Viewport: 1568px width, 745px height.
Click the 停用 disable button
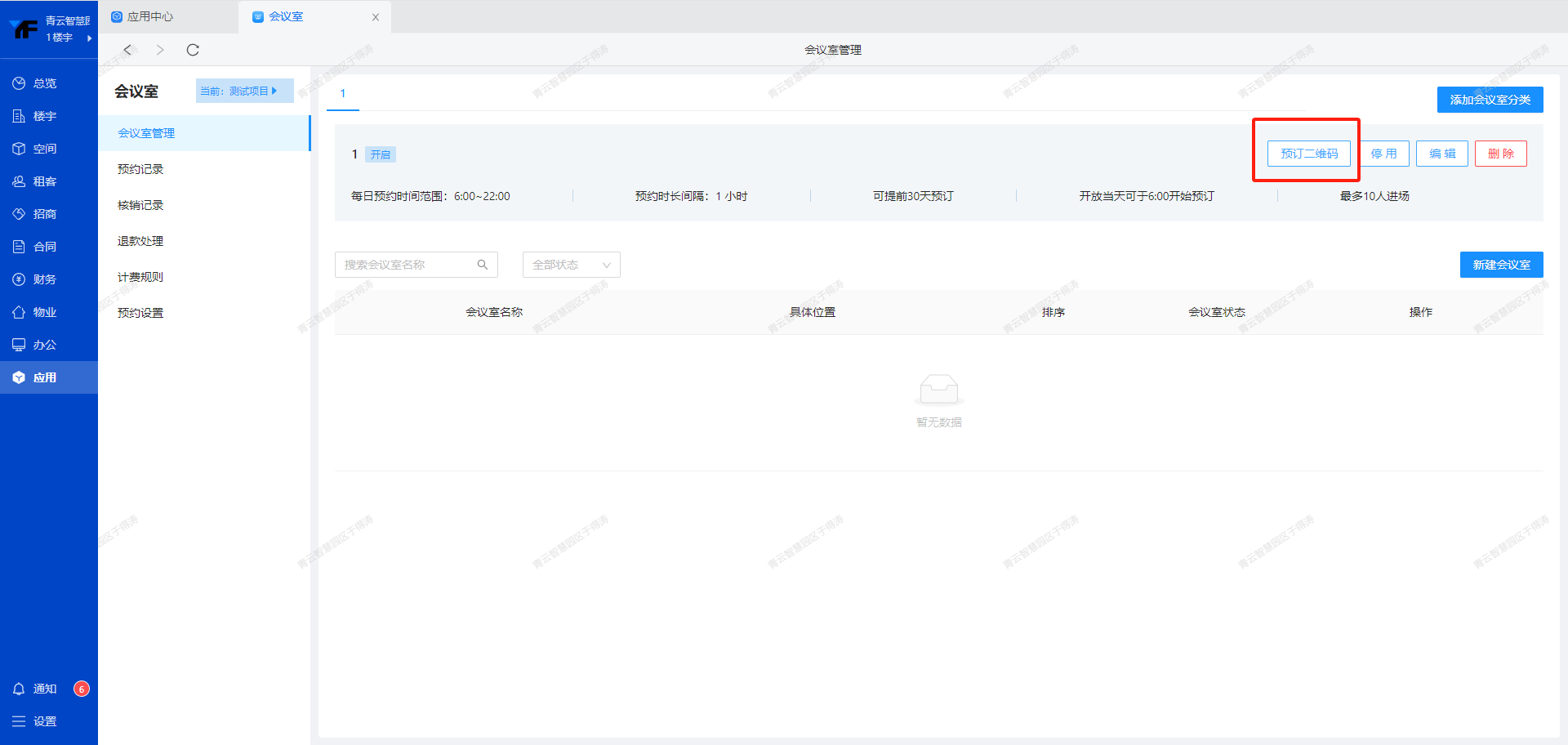pyautogui.click(x=1383, y=154)
